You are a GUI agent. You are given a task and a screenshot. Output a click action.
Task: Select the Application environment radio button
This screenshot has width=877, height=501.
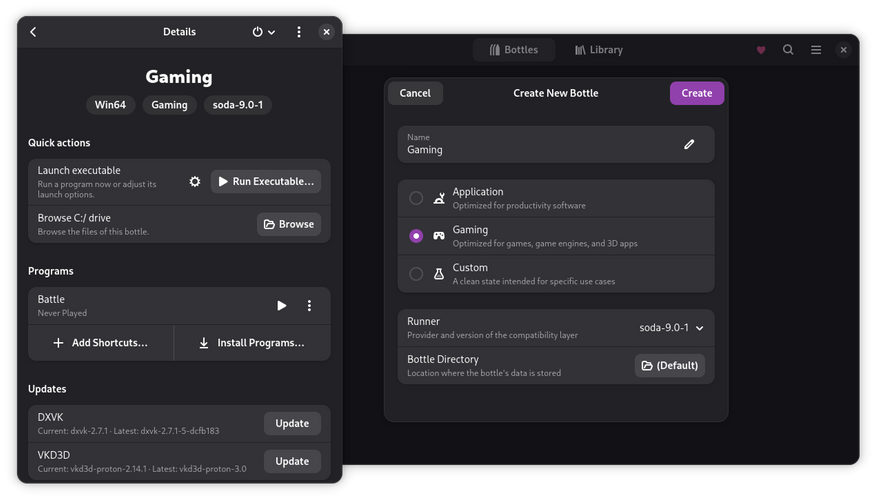coord(416,198)
